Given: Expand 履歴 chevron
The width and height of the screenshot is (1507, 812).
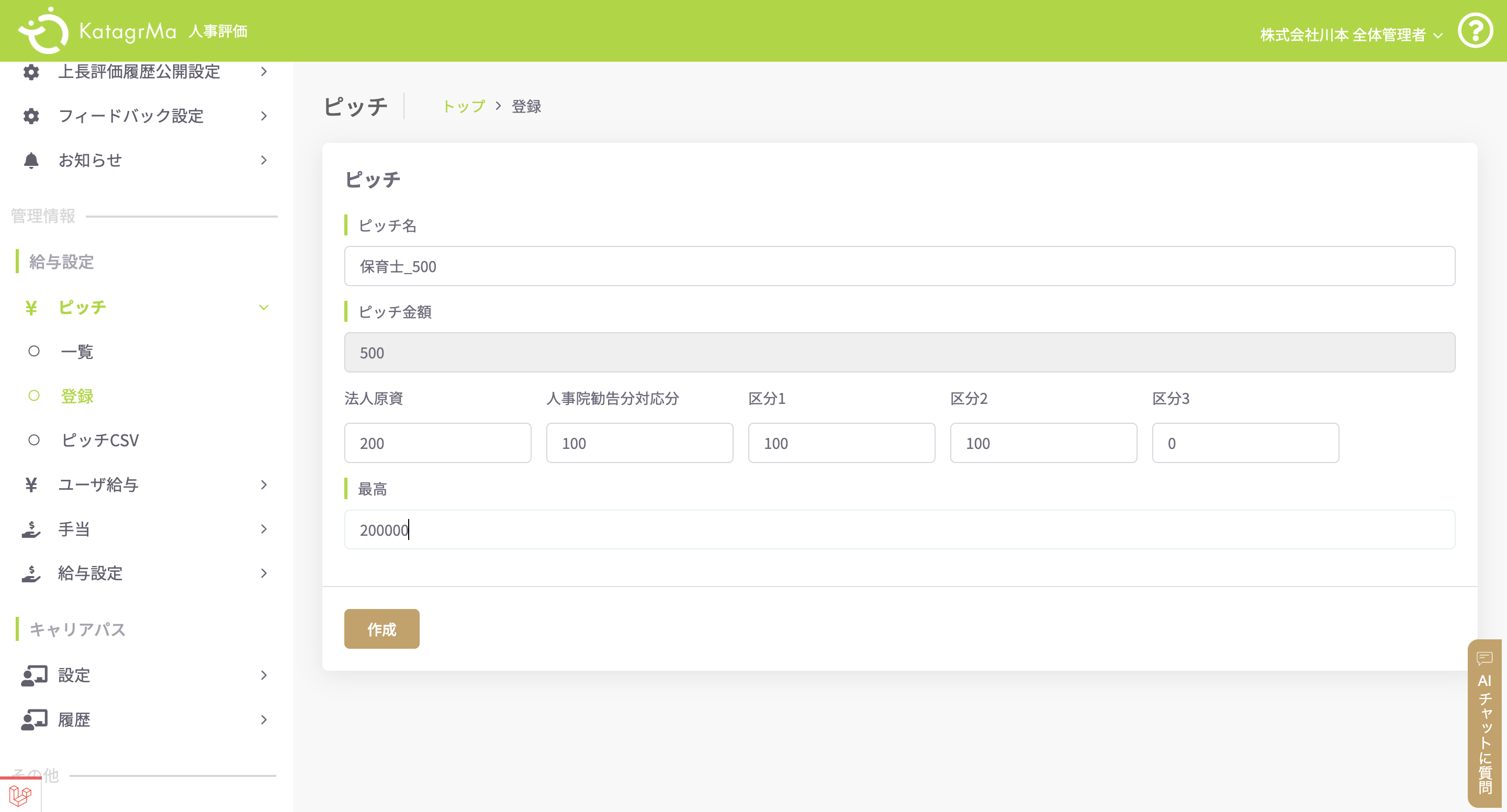Looking at the screenshot, I should 264,719.
